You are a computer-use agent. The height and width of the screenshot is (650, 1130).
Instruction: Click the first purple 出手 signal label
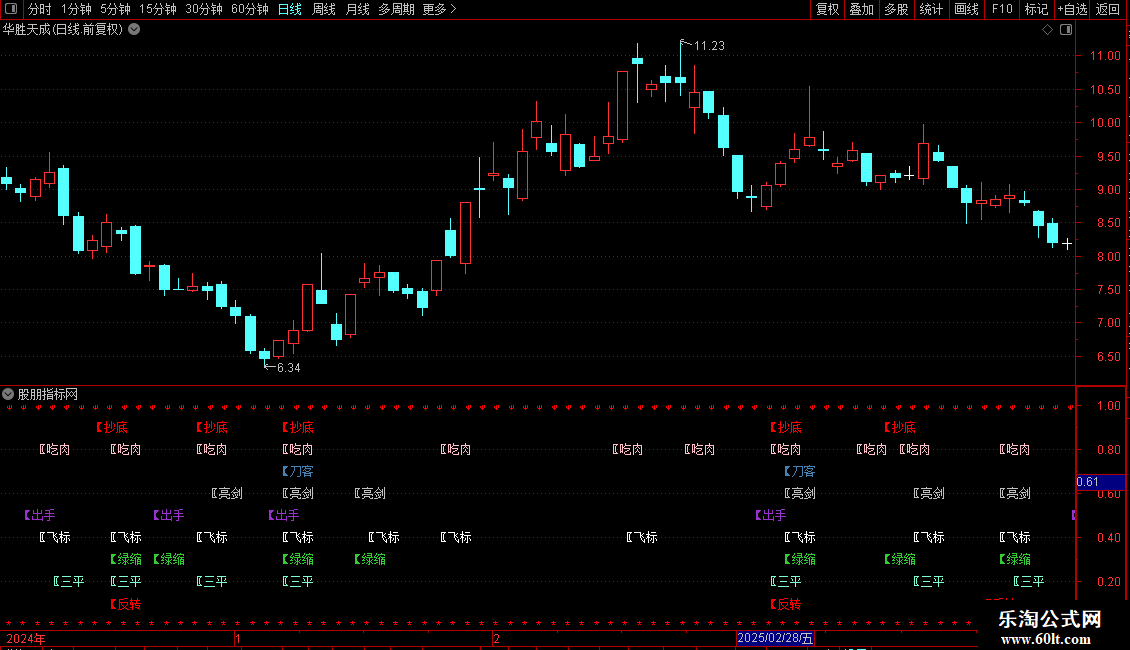point(40,515)
